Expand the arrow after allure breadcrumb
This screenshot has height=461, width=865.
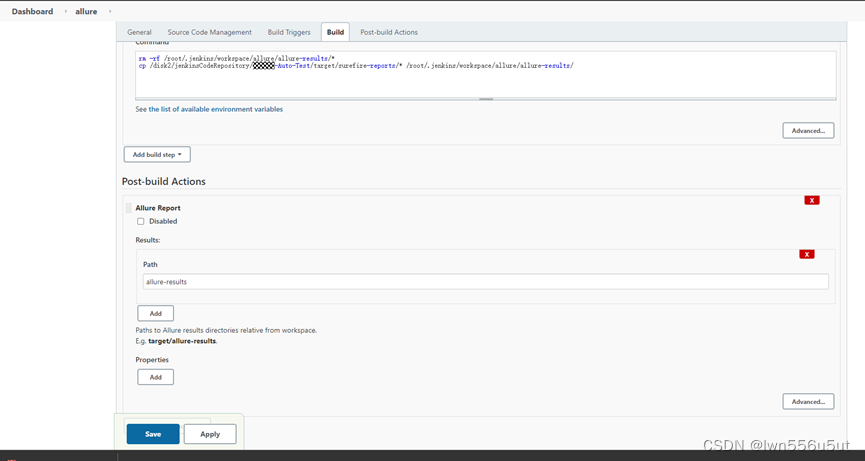(110, 11)
